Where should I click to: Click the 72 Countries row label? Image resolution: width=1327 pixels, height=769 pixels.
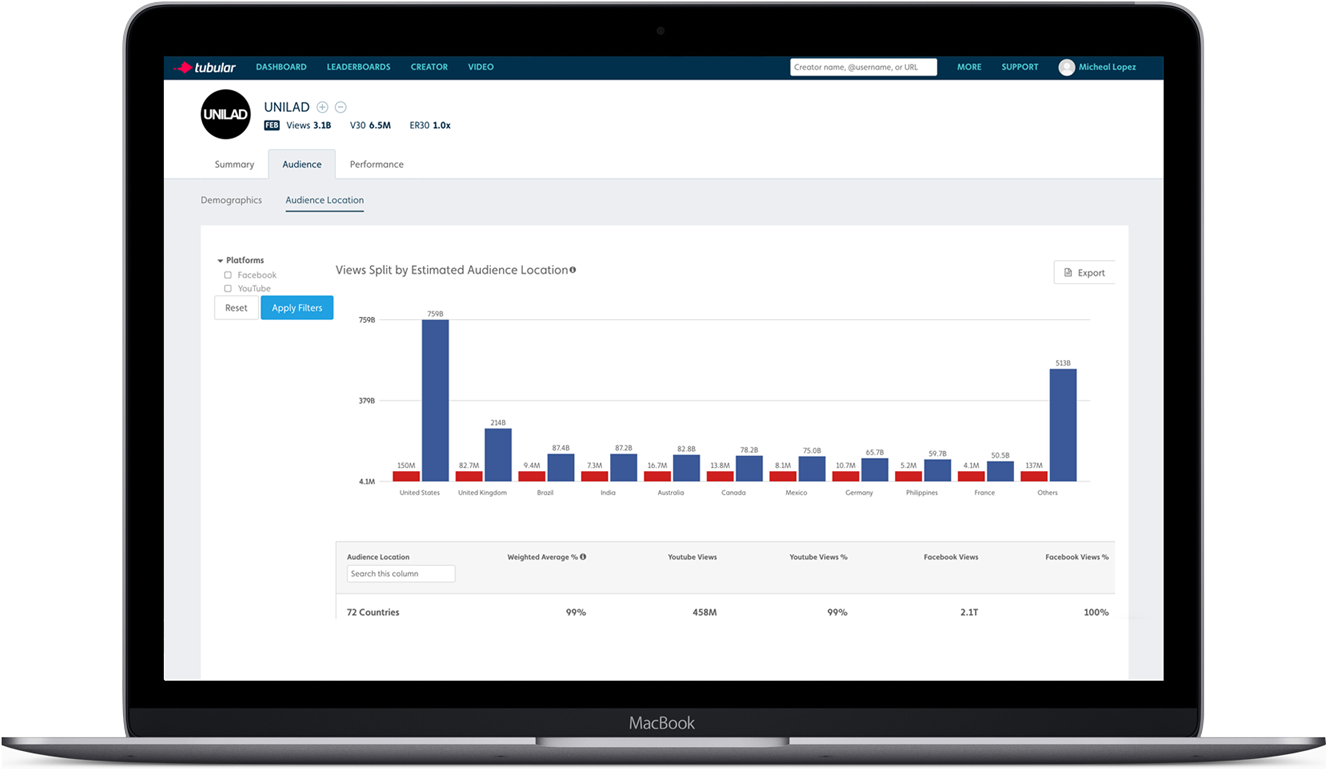pos(373,612)
